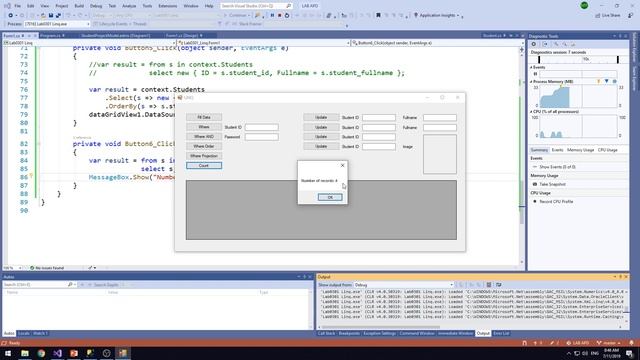Toggle bookmark icon in the toolbar

[x=378, y=15]
